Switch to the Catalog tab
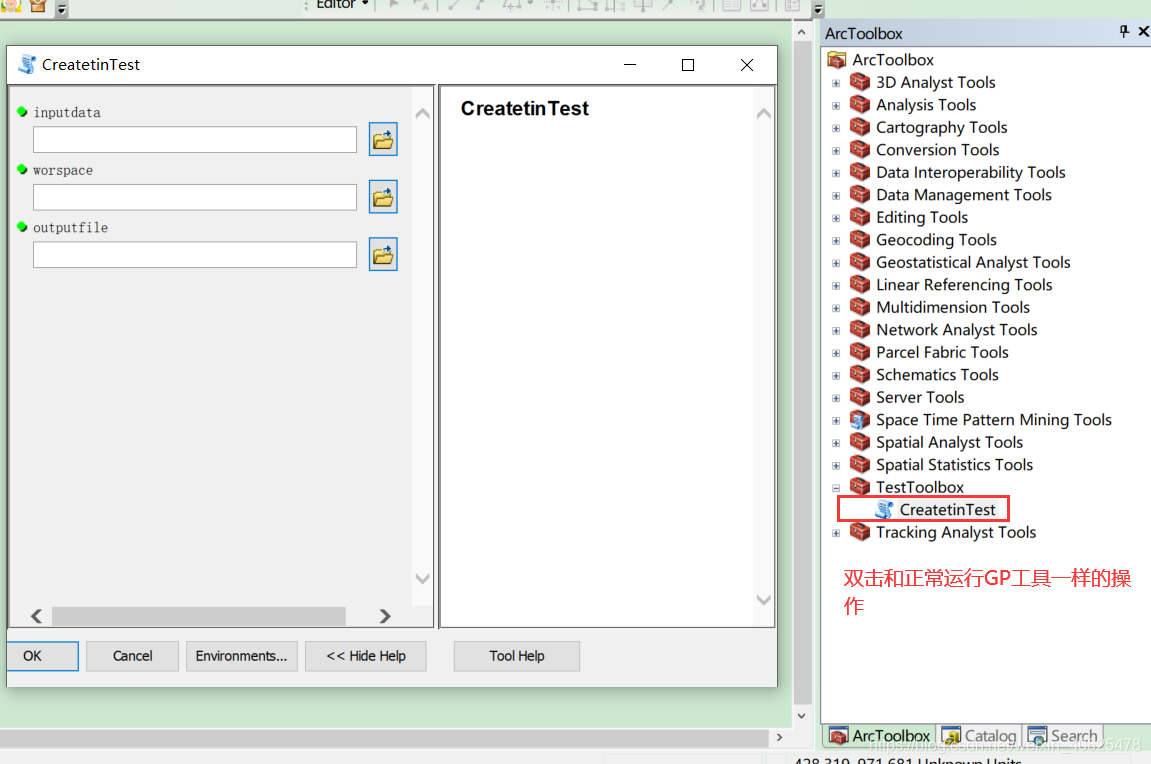This screenshot has width=1151, height=764. pos(979,735)
